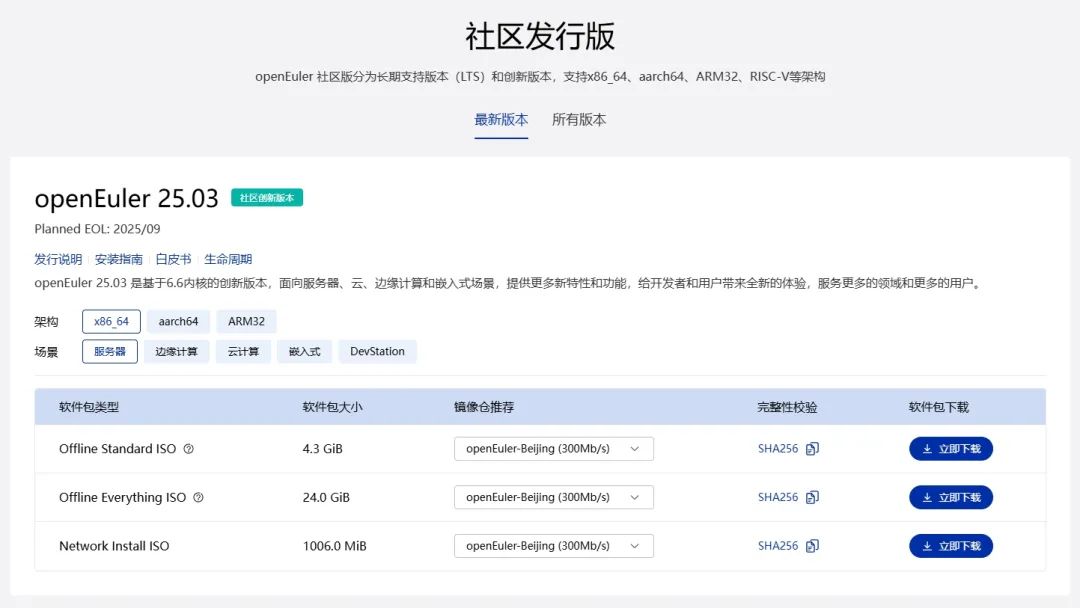1080x608 pixels.
Task: Click SHA256 link in Offline Standard ISO row
Action: (778, 449)
